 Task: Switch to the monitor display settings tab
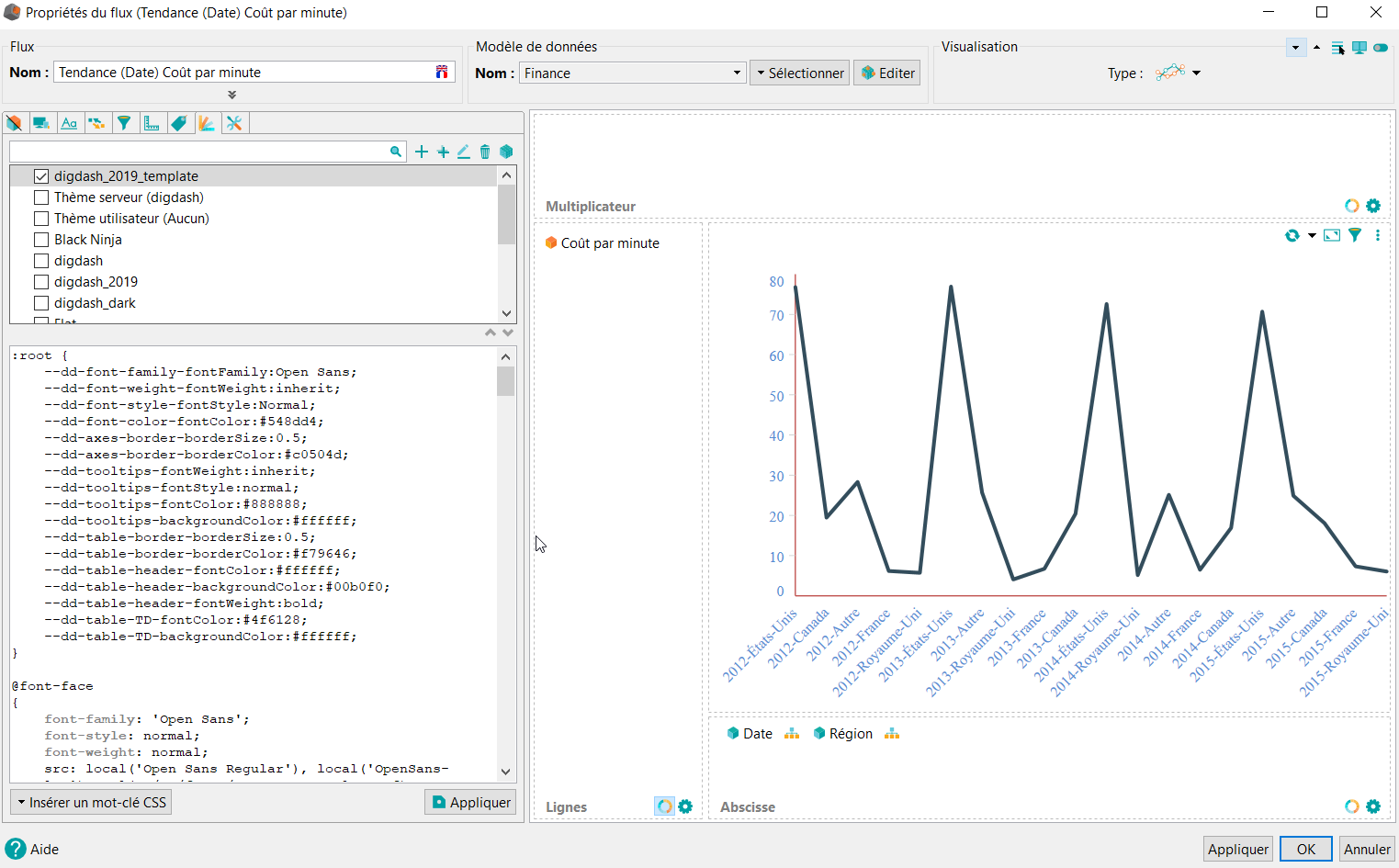[x=41, y=123]
